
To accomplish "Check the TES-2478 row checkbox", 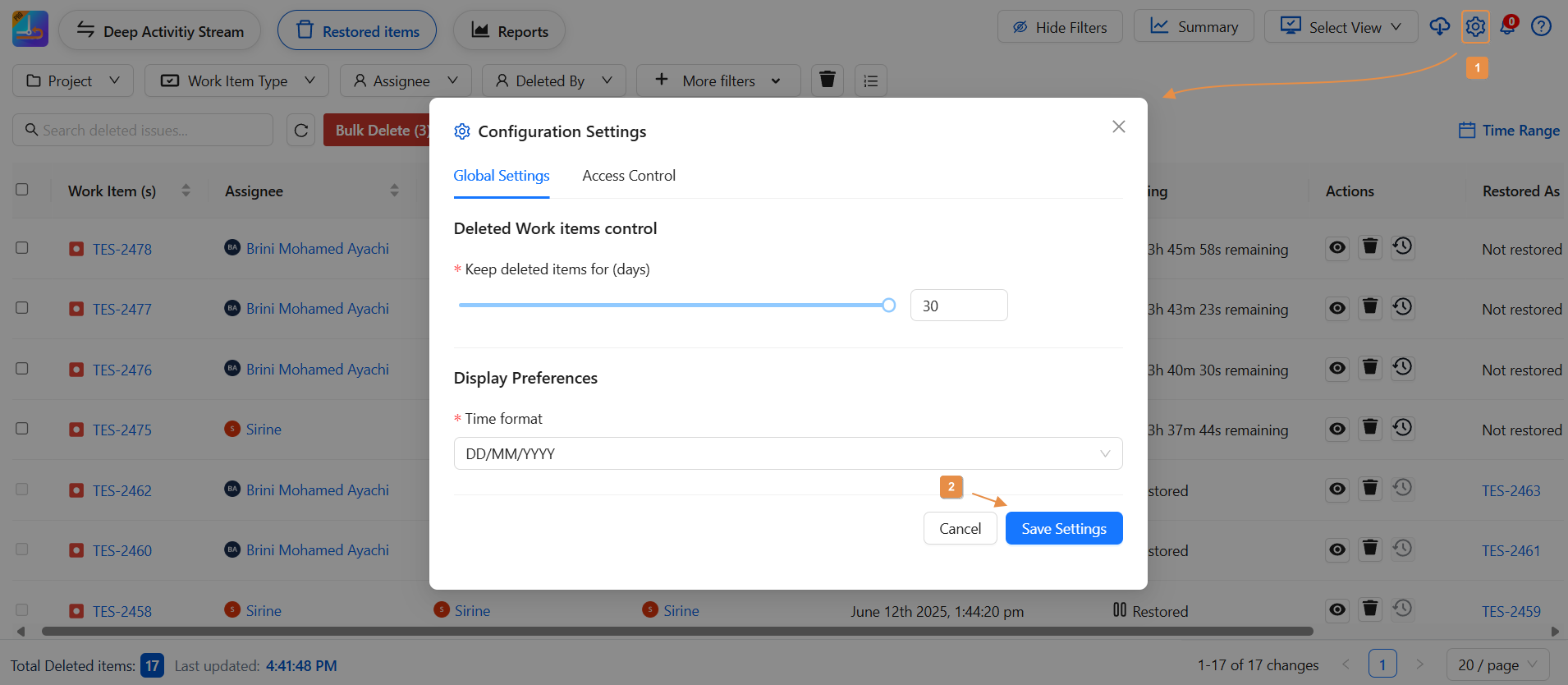I will 22,247.
